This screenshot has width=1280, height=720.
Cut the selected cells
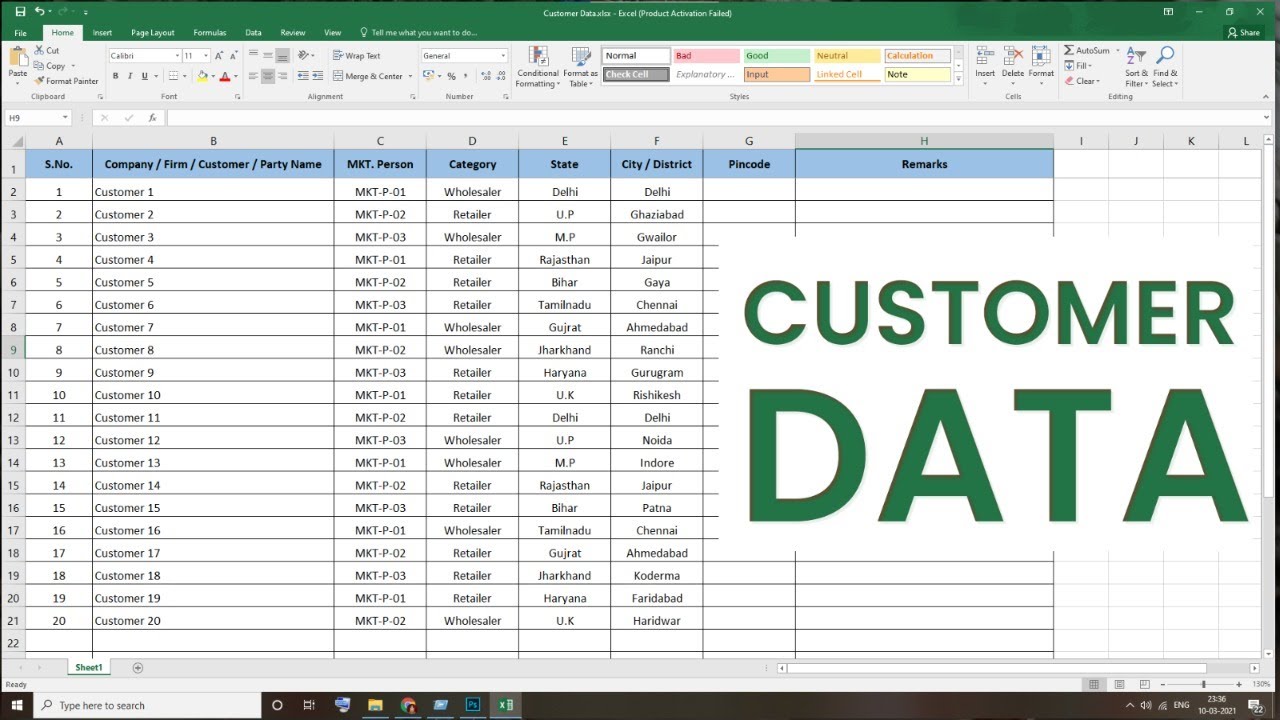(x=47, y=50)
